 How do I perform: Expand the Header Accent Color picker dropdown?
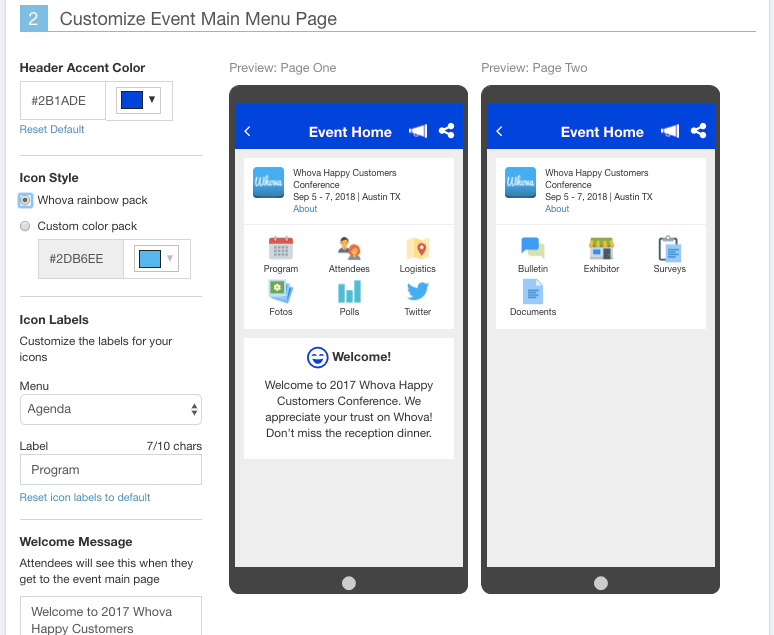pyautogui.click(x=138, y=100)
